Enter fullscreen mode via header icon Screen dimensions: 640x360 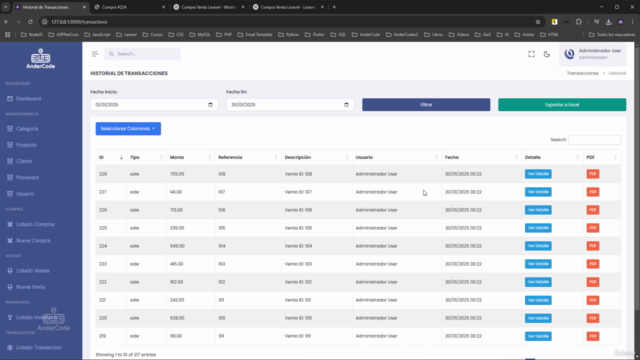(x=531, y=54)
